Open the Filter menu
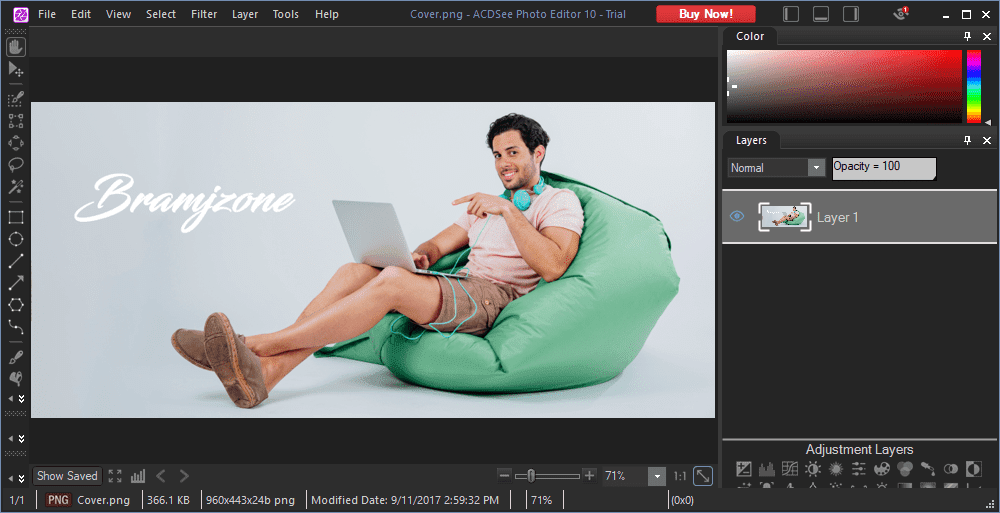 coord(204,14)
